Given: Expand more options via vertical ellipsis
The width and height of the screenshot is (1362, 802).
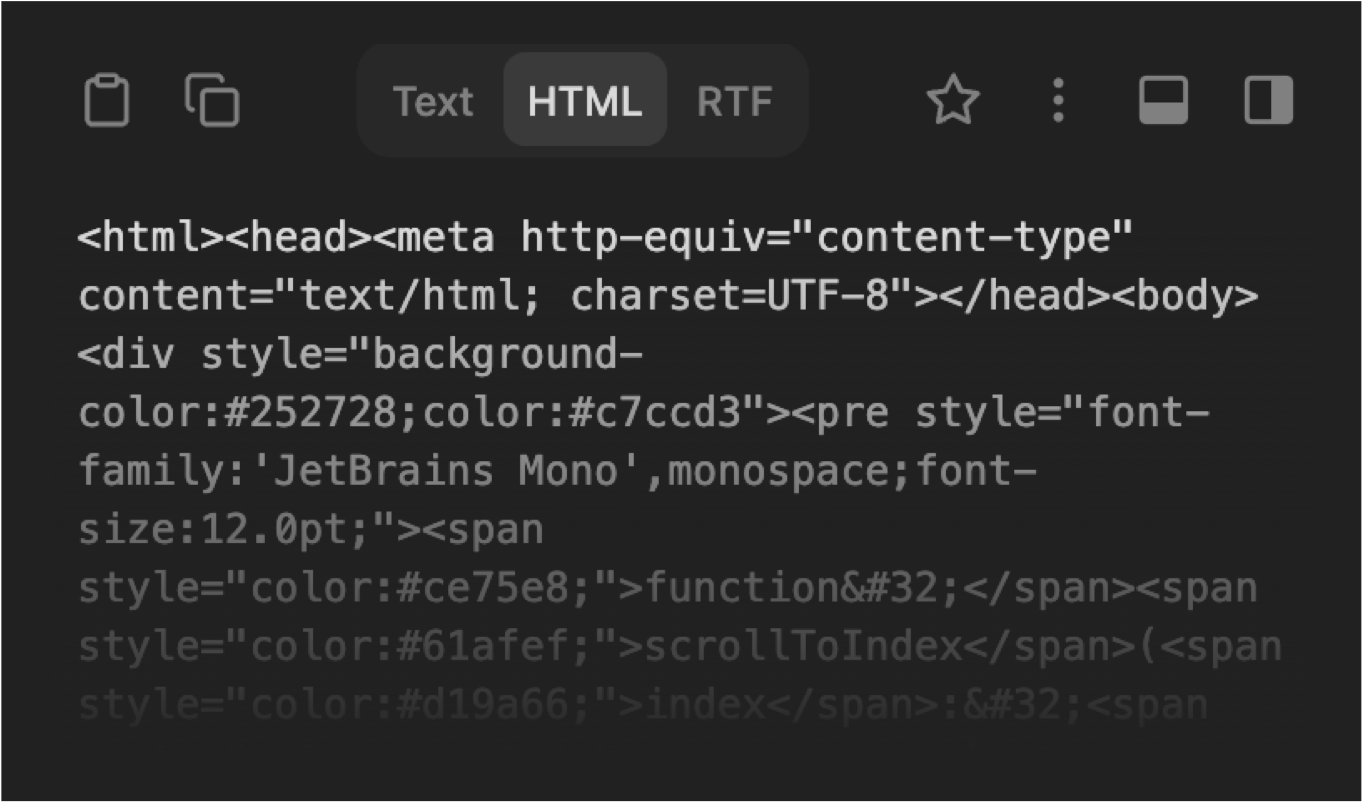Looking at the screenshot, I should 1058,100.
